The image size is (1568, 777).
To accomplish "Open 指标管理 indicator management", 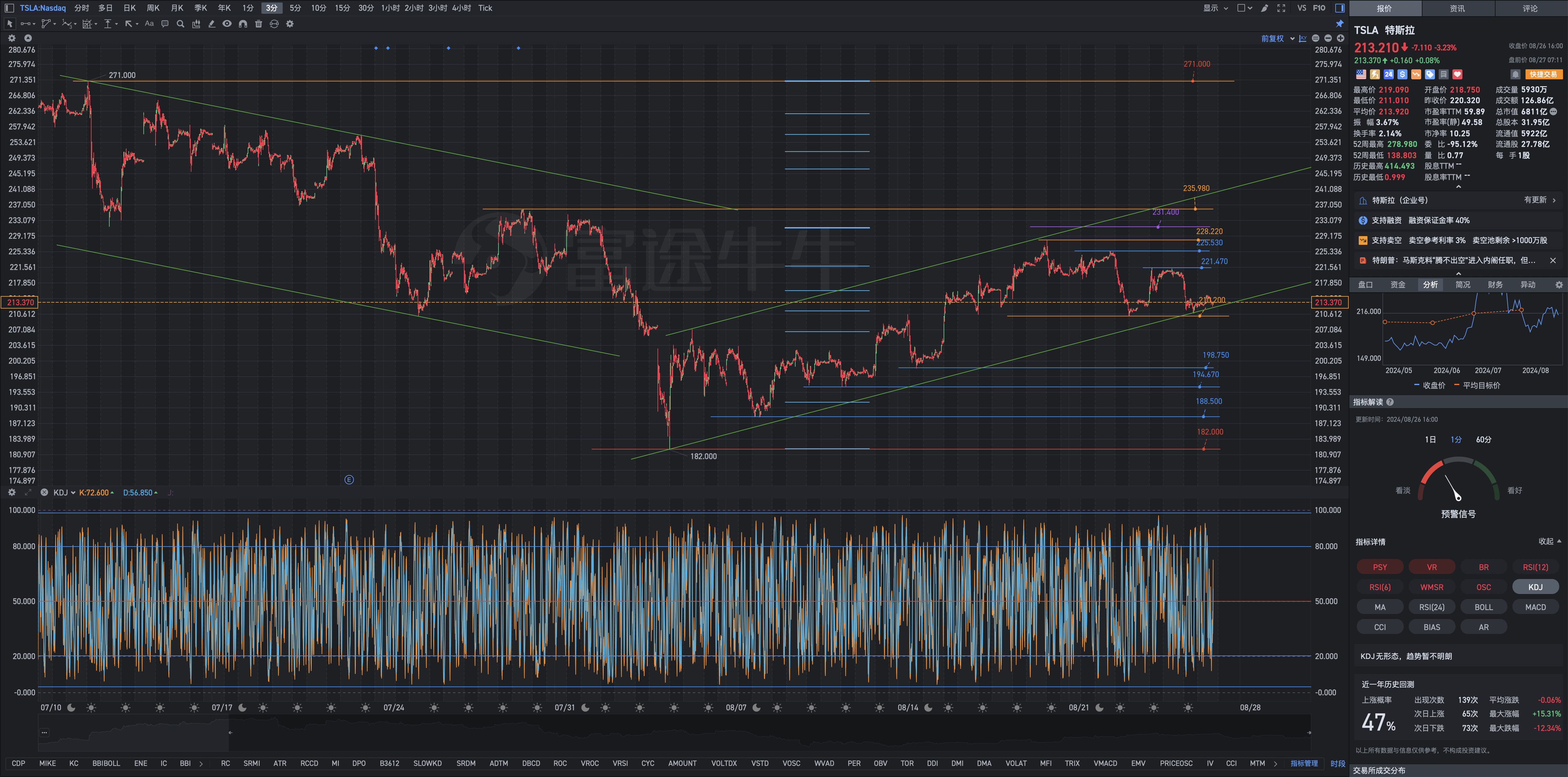I will pos(1304,763).
